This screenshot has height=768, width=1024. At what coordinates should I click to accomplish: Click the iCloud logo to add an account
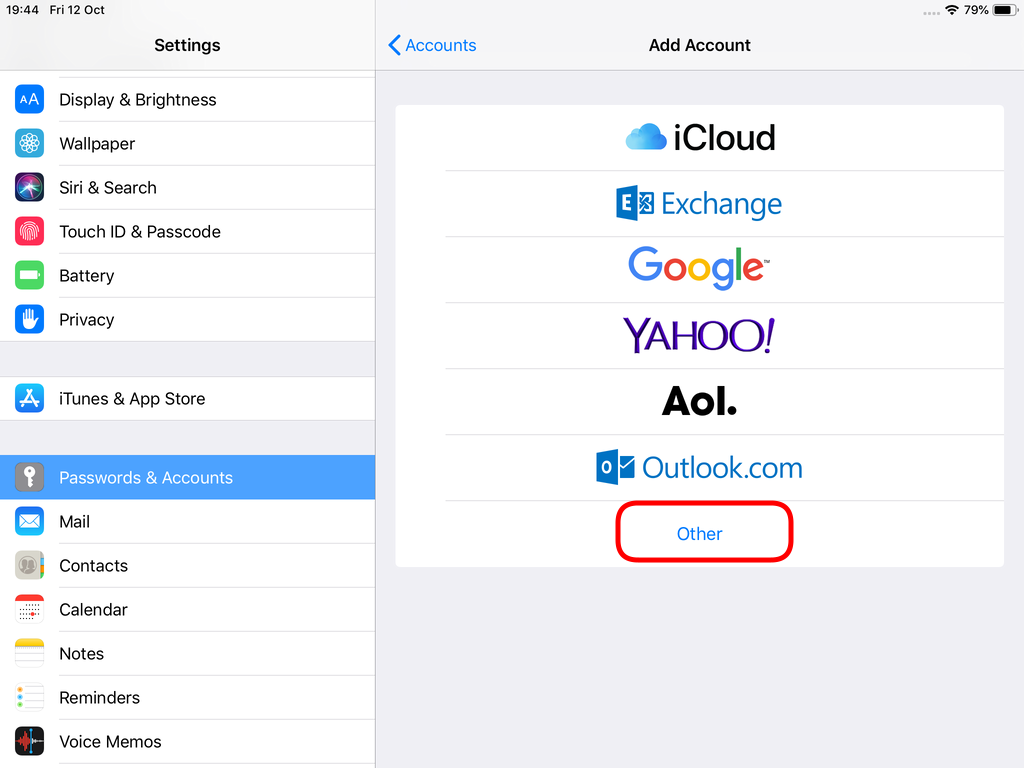699,137
